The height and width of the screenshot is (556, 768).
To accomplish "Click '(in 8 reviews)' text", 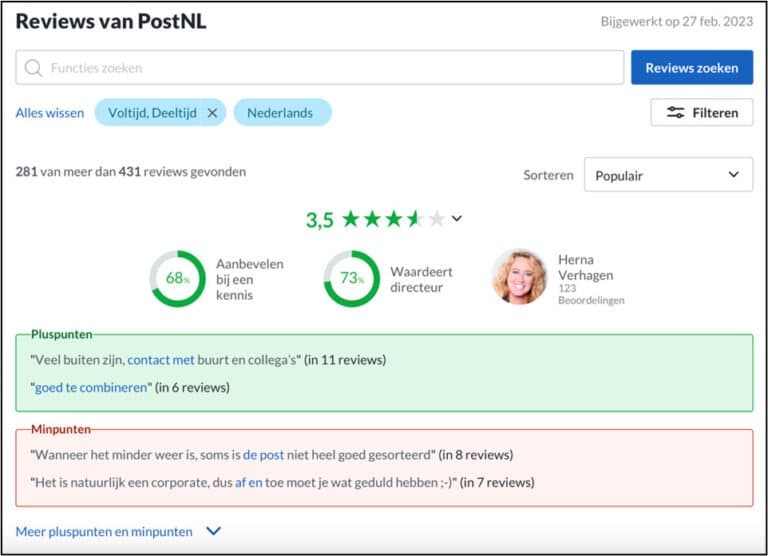I will point(476,455).
